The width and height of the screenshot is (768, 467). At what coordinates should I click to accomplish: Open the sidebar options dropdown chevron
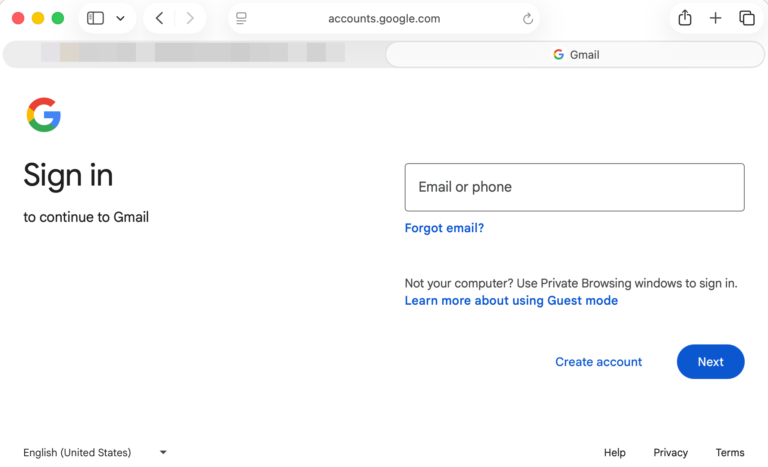pyautogui.click(x=121, y=18)
